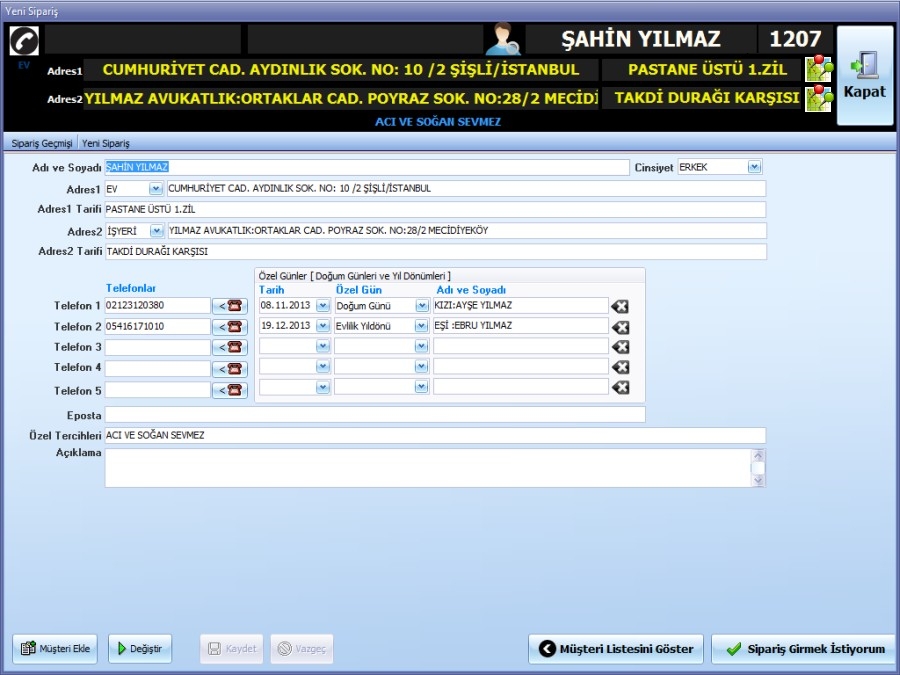
Task: Click Müşteri Listesini Göster button
Action: (x=616, y=649)
